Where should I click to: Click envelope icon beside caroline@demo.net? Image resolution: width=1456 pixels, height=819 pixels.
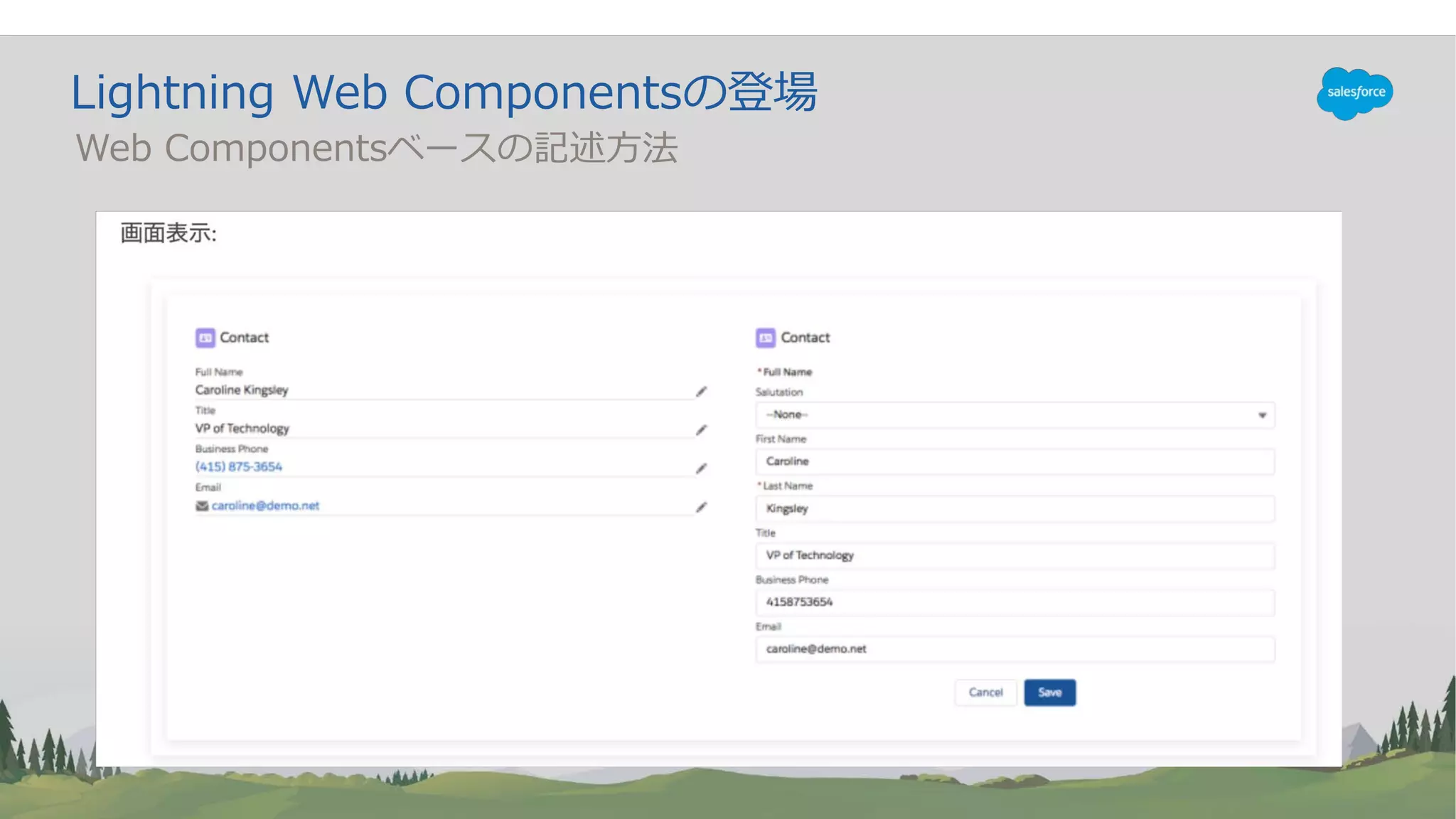(202, 505)
